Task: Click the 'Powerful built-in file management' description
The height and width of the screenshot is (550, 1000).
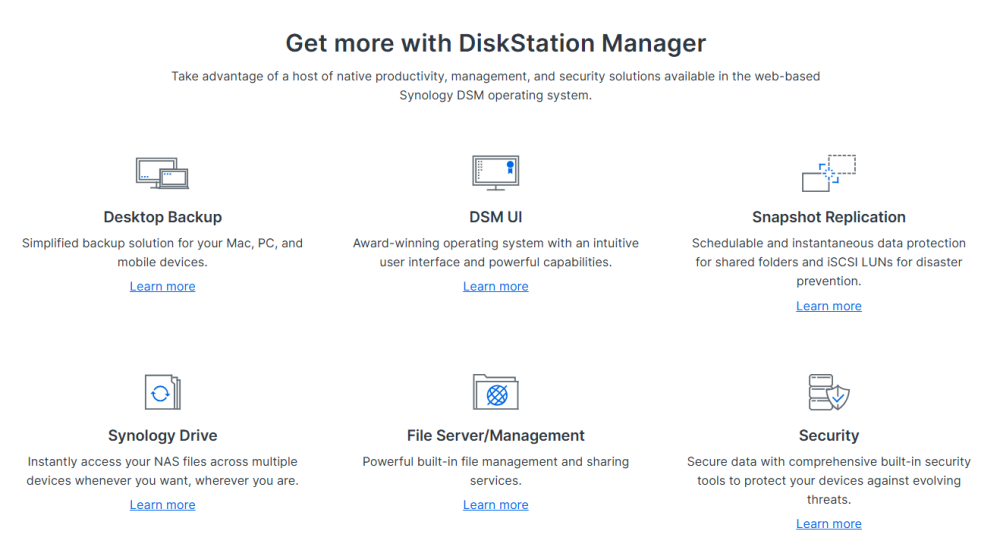Action: point(496,471)
